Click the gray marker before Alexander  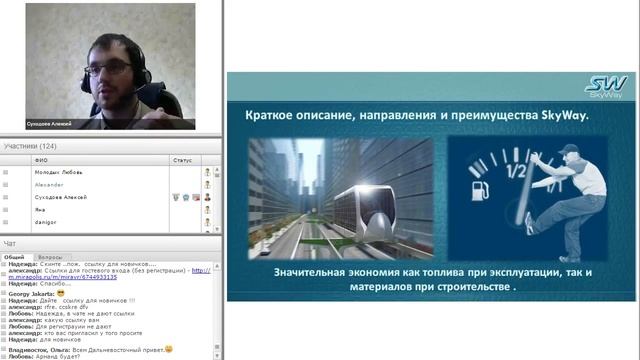[x=6, y=185]
